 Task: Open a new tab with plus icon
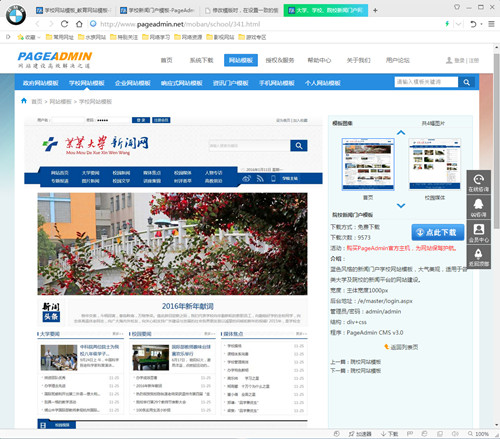(375, 11)
